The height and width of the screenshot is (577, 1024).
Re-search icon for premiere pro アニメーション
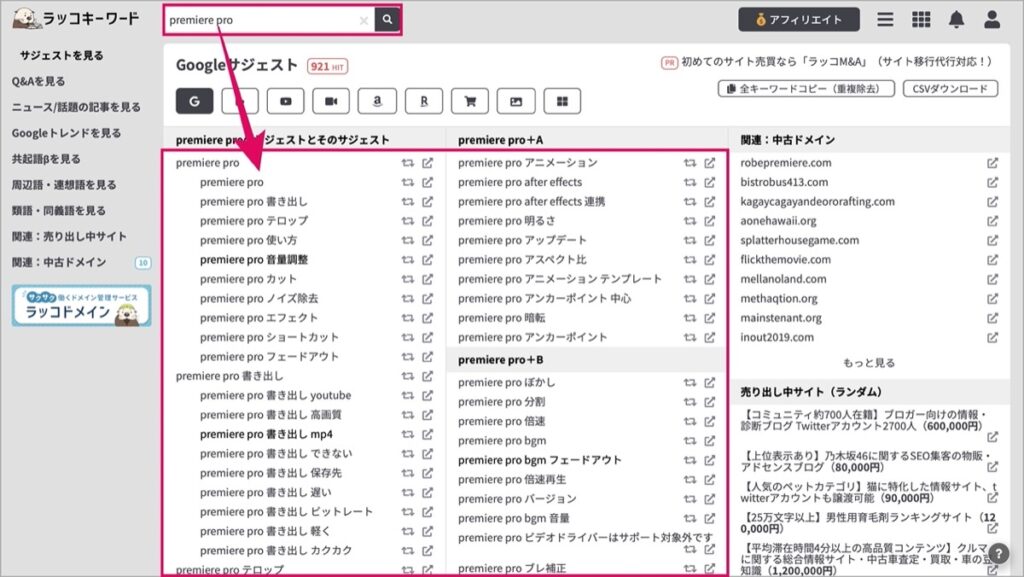pos(690,163)
